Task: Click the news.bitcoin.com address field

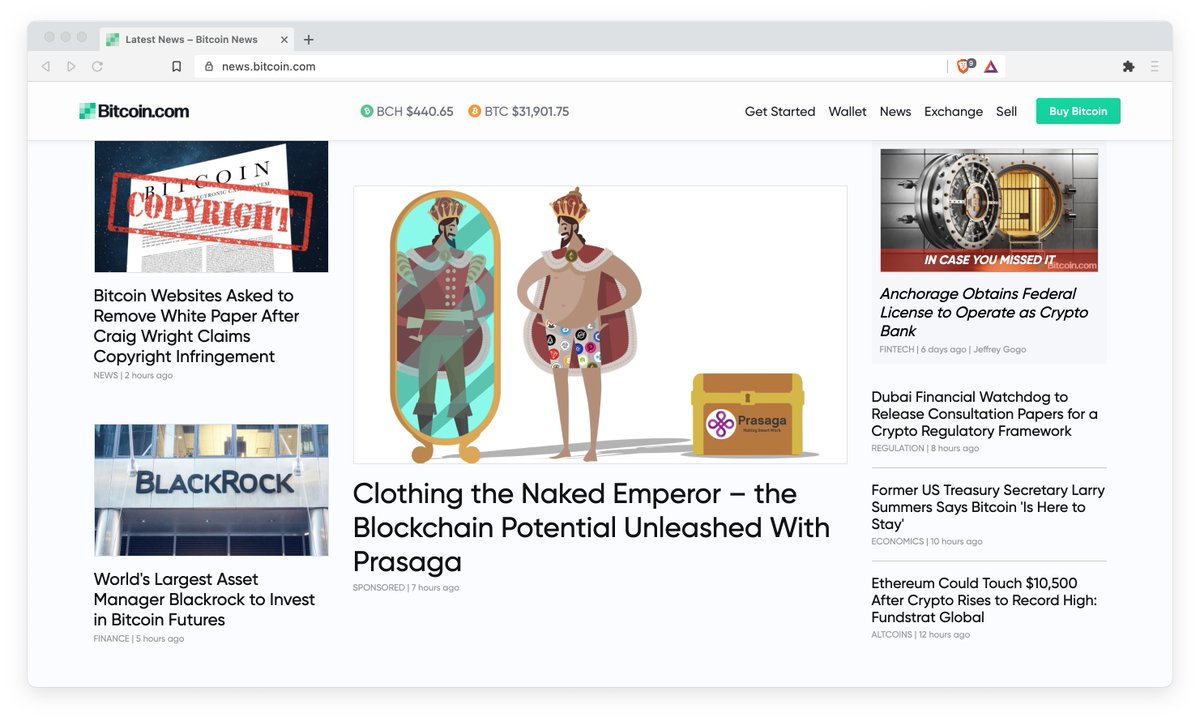Action: click(x=571, y=67)
